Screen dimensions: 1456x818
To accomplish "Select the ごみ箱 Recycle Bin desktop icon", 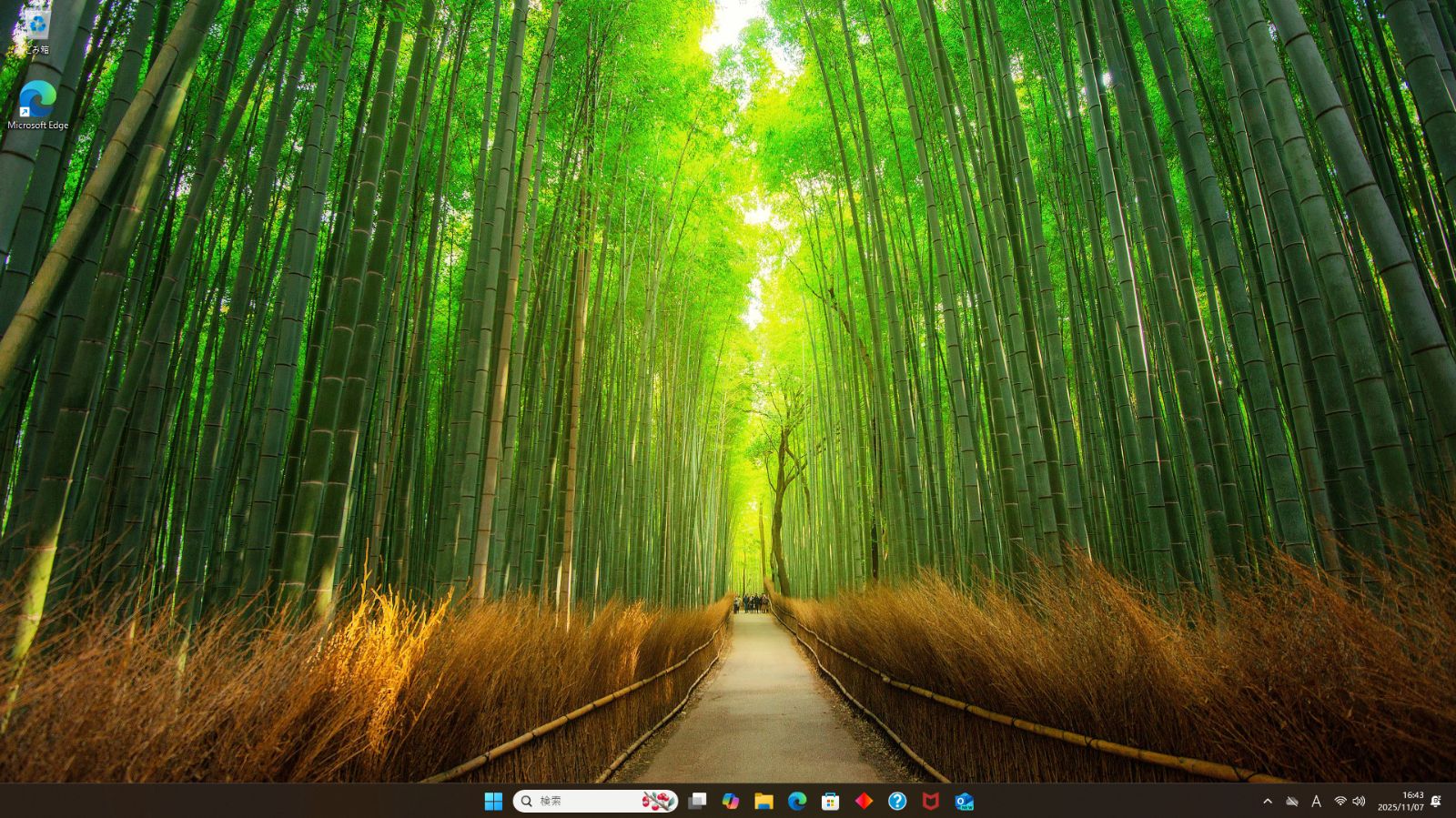I will click(x=36, y=30).
